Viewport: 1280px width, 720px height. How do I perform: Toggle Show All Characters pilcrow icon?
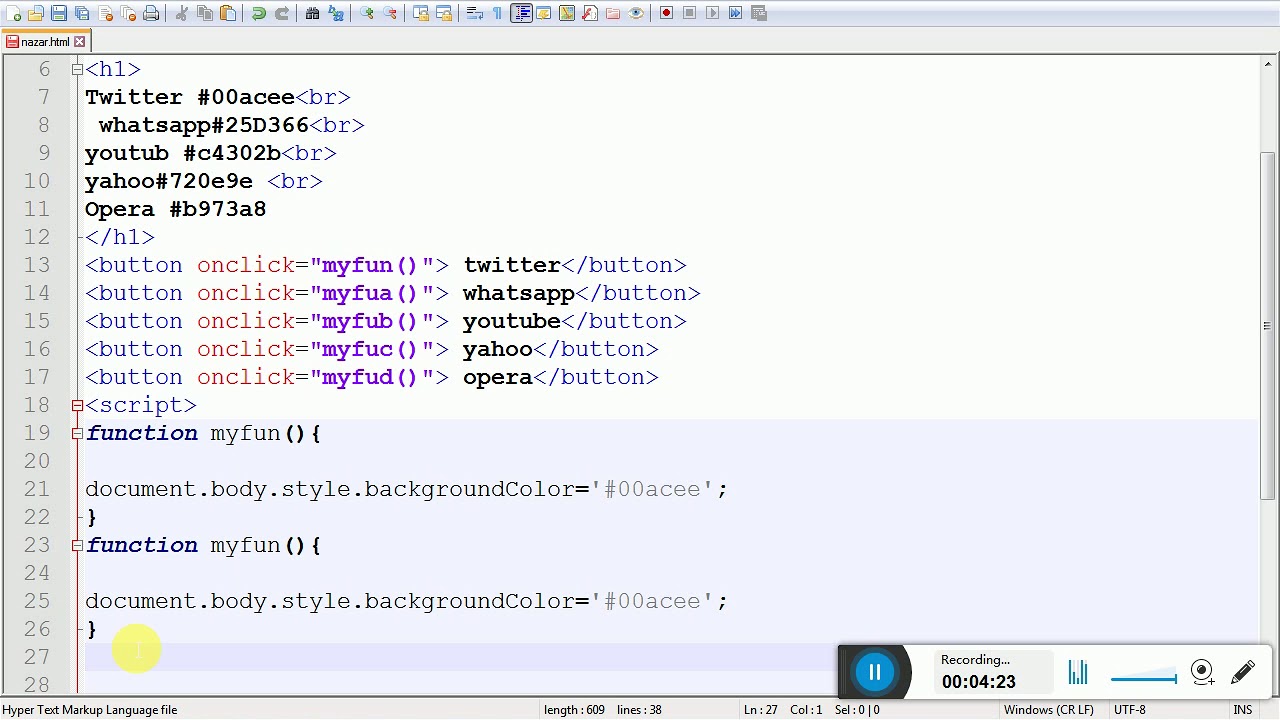tap(498, 13)
